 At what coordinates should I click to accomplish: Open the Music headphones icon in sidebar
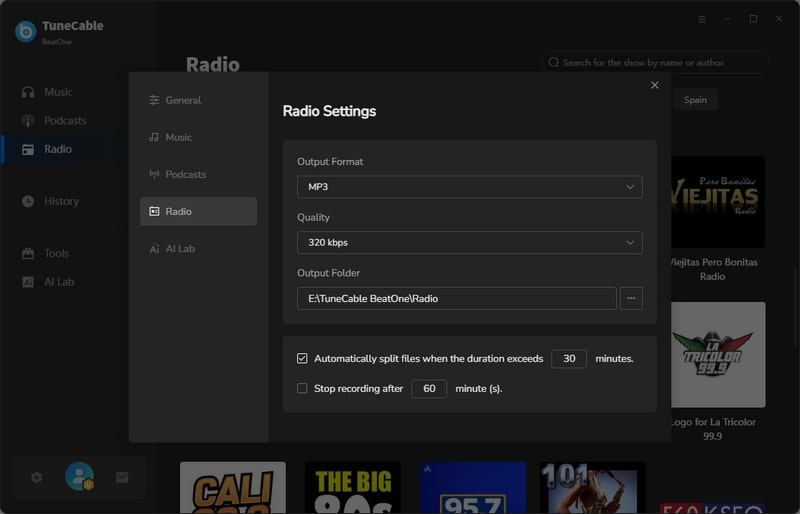(x=28, y=92)
